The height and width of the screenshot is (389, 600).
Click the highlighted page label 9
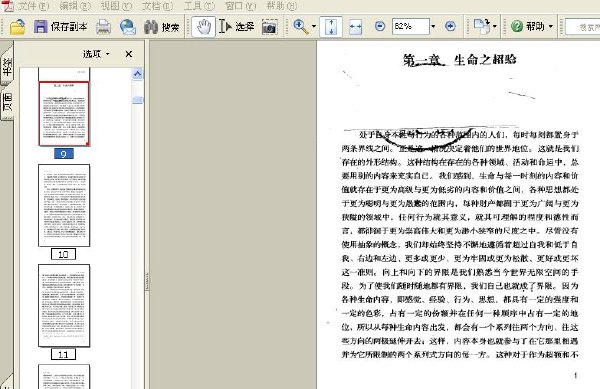click(x=64, y=154)
